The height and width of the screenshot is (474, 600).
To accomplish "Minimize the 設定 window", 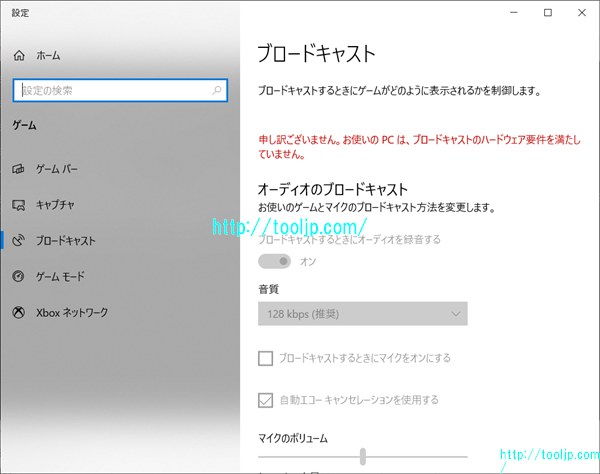I will [x=514, y=13].
